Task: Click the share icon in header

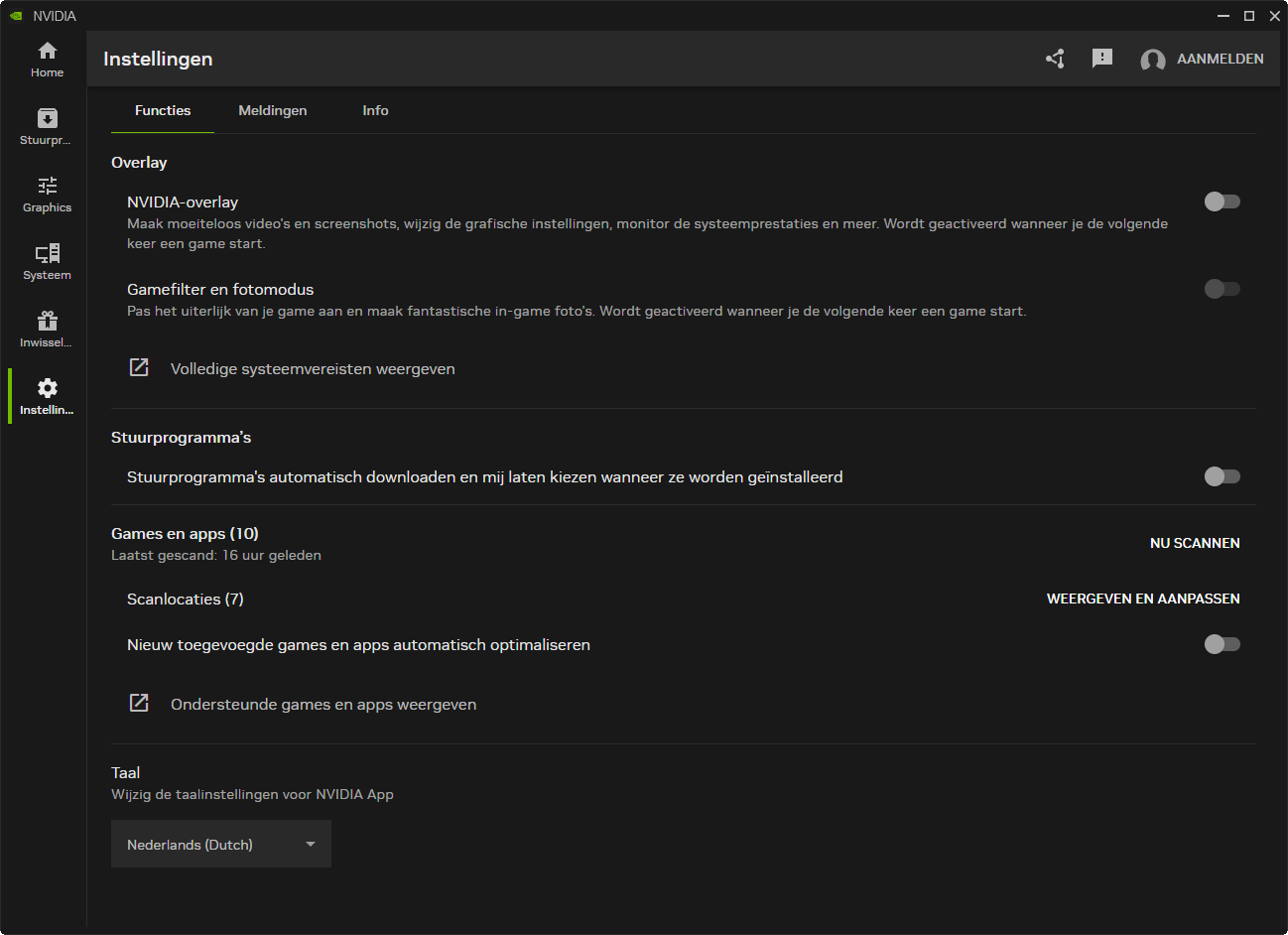Action: coord(1055,59)
